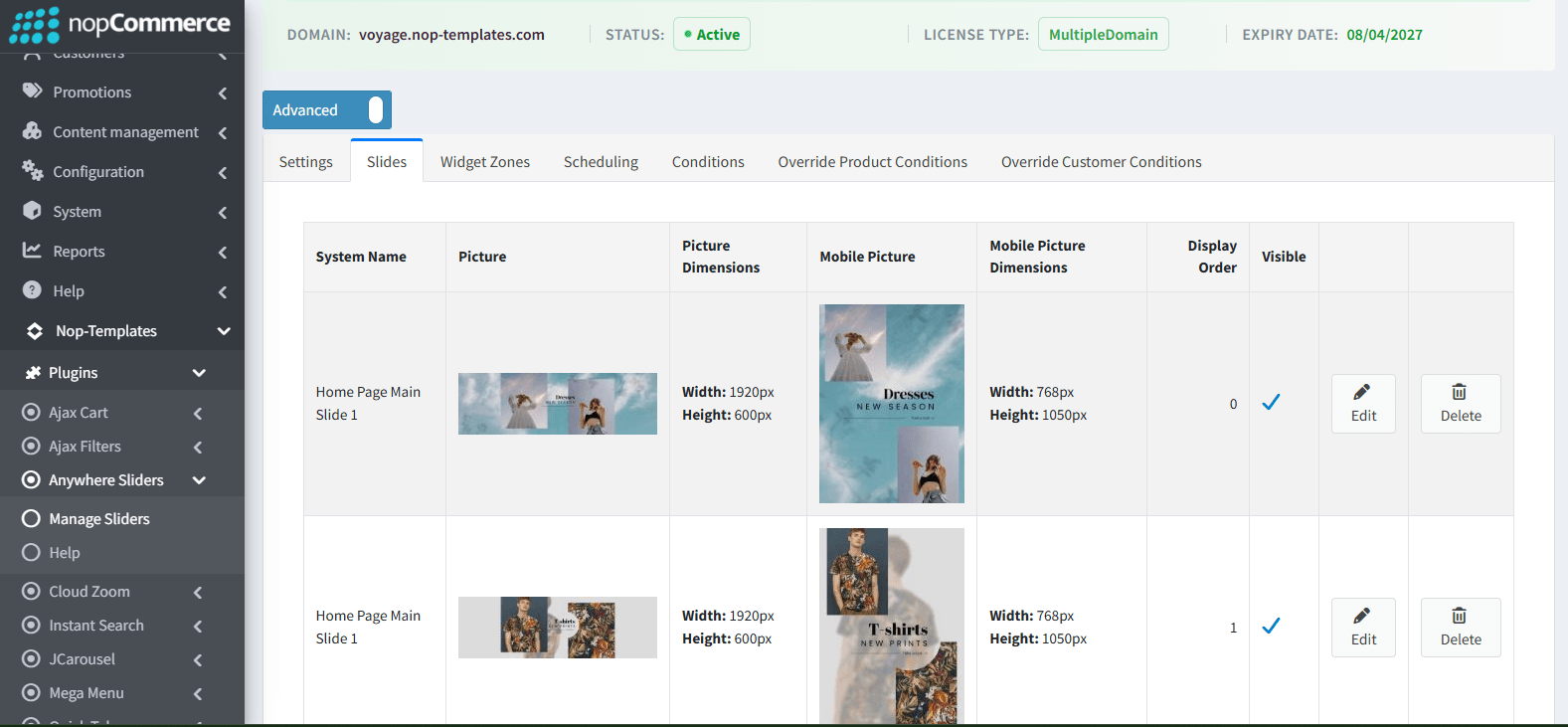Viewport: 1568px width, 727px height.
Task: Click the Ajax Cart circle icon
Action: pyautogui.click(x=31, y=412)
